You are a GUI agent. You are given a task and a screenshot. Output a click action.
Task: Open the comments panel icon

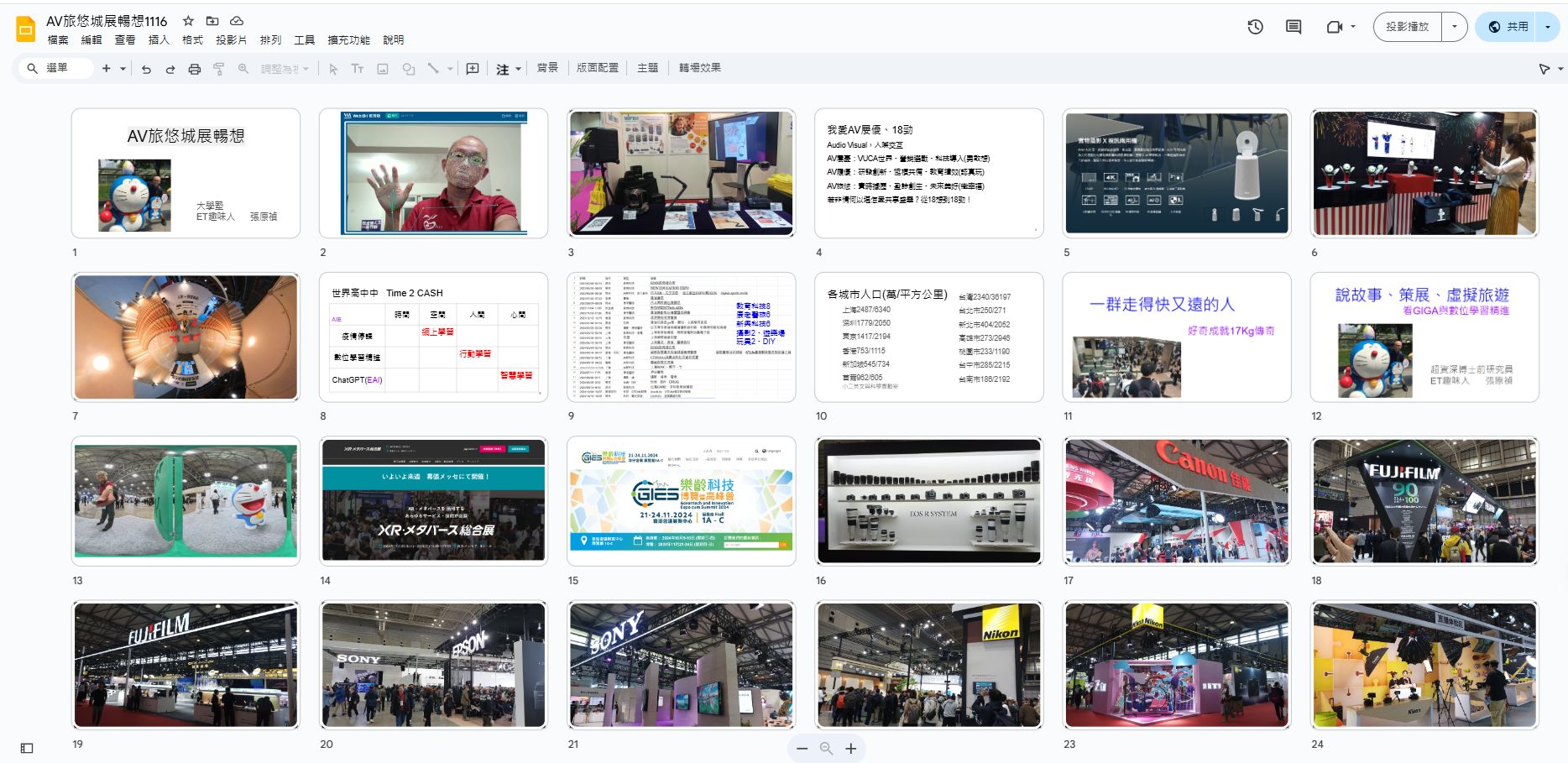pyautogui.click(x=1294, y=27)
